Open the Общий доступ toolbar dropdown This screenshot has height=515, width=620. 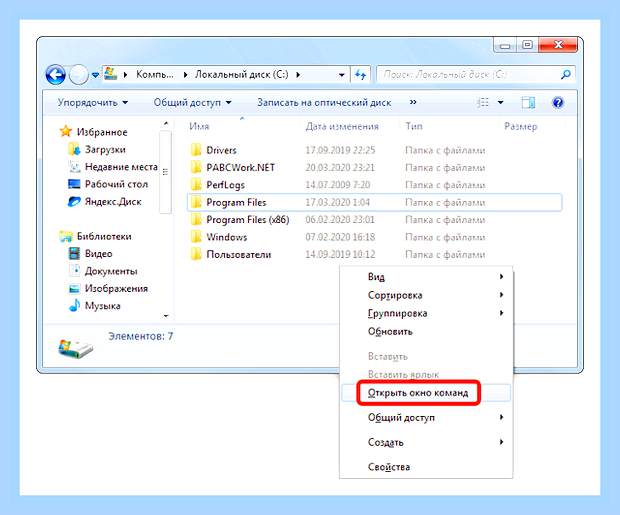click(193, 102)
